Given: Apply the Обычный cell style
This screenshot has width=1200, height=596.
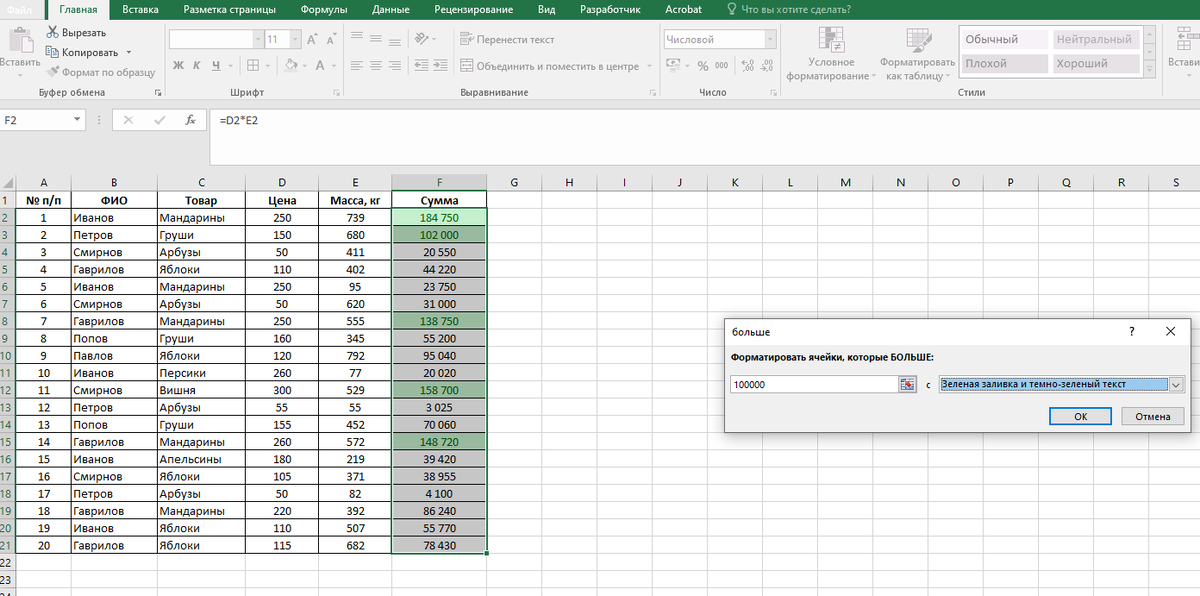Looking at the screenshot, I should click(x=1005, y=39).
